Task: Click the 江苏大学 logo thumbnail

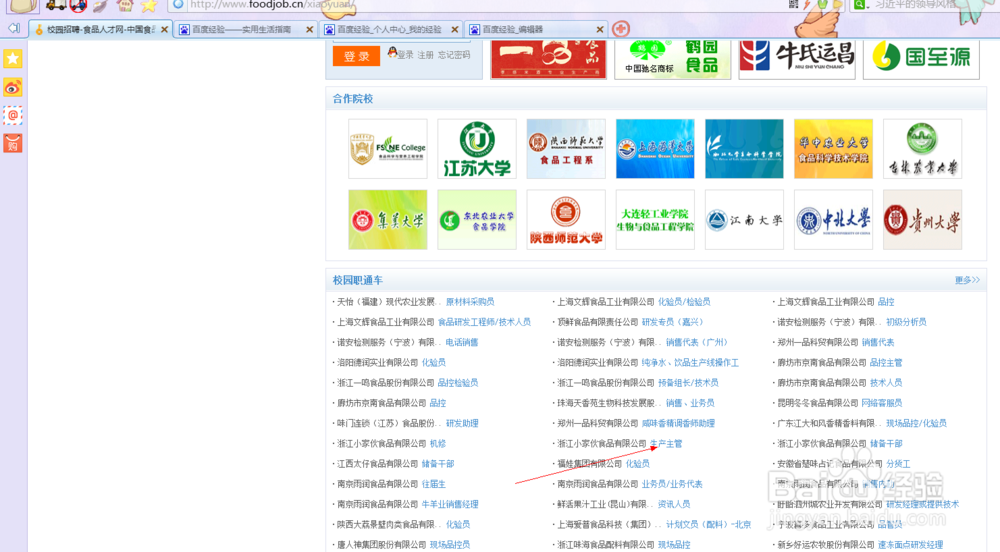Action: (477, 149)
